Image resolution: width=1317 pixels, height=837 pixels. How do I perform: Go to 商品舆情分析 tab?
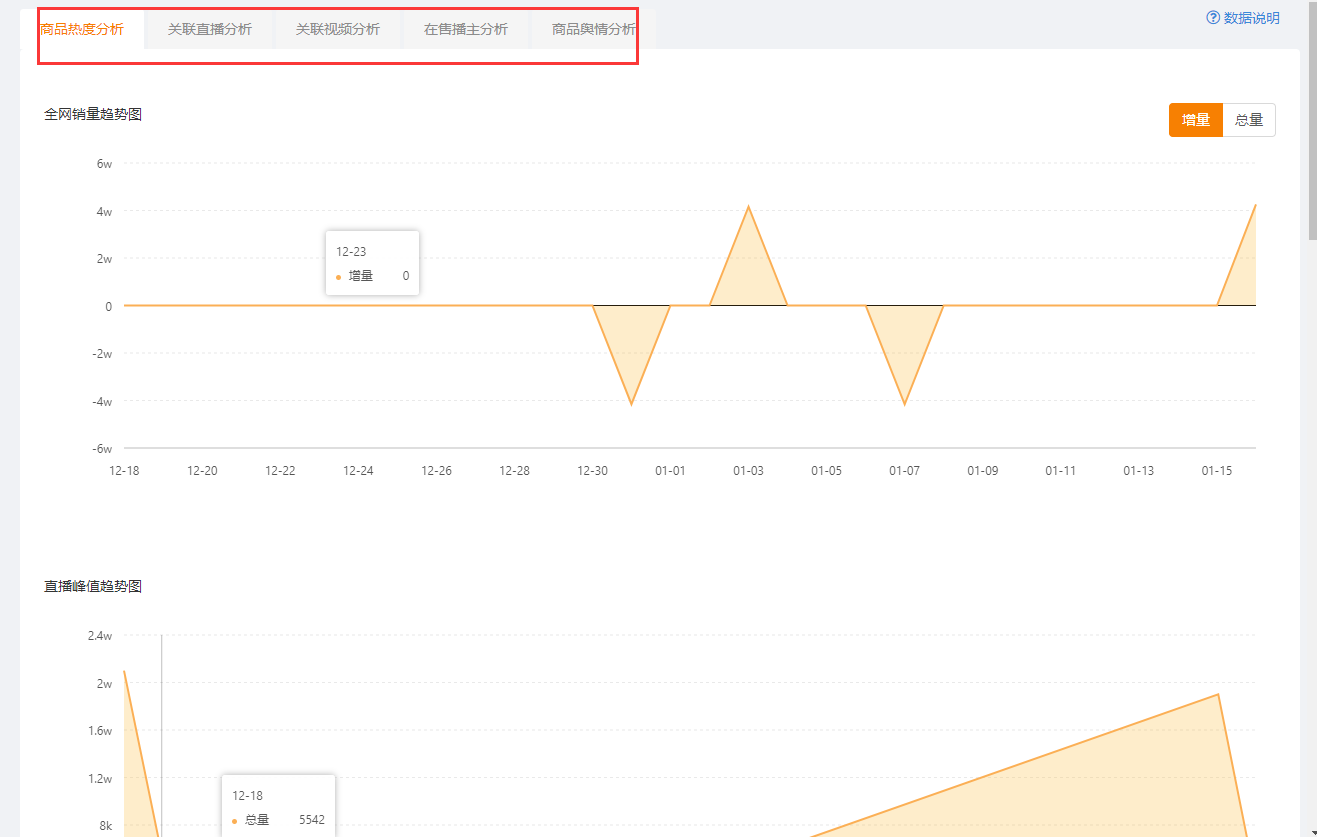pos(593,29)
